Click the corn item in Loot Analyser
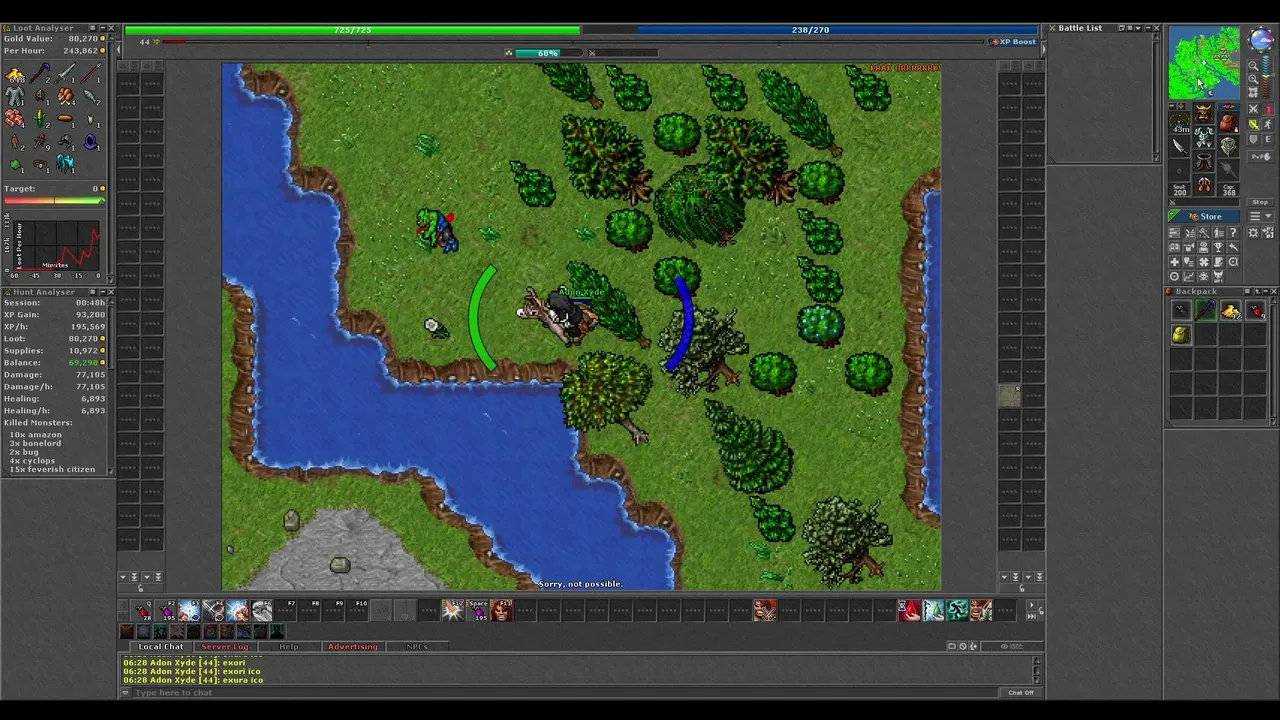 [x=39, y=117]
